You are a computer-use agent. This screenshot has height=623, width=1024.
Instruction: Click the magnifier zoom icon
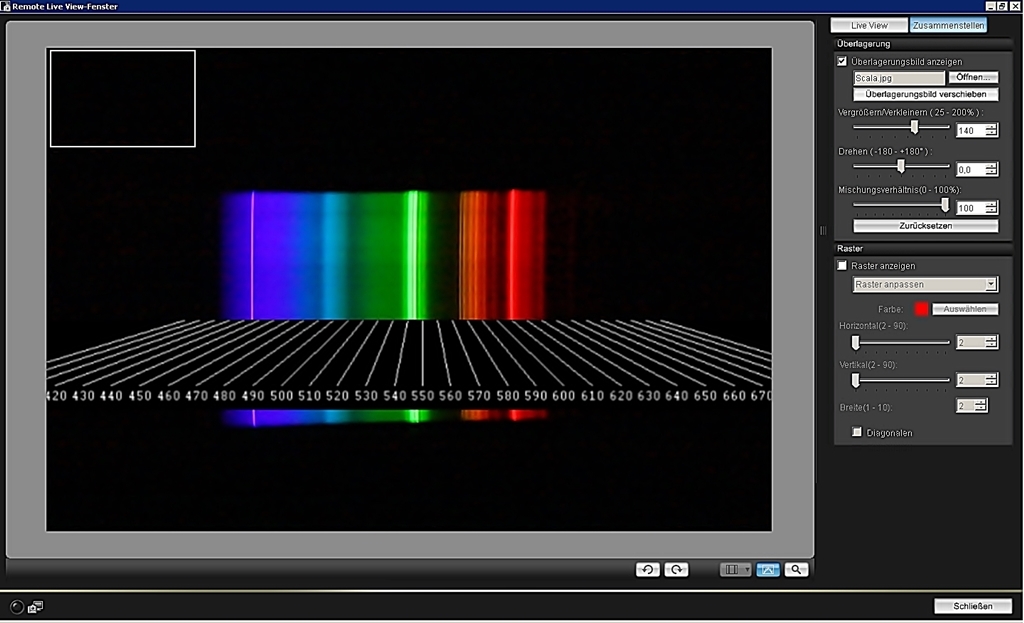(796, 569)
